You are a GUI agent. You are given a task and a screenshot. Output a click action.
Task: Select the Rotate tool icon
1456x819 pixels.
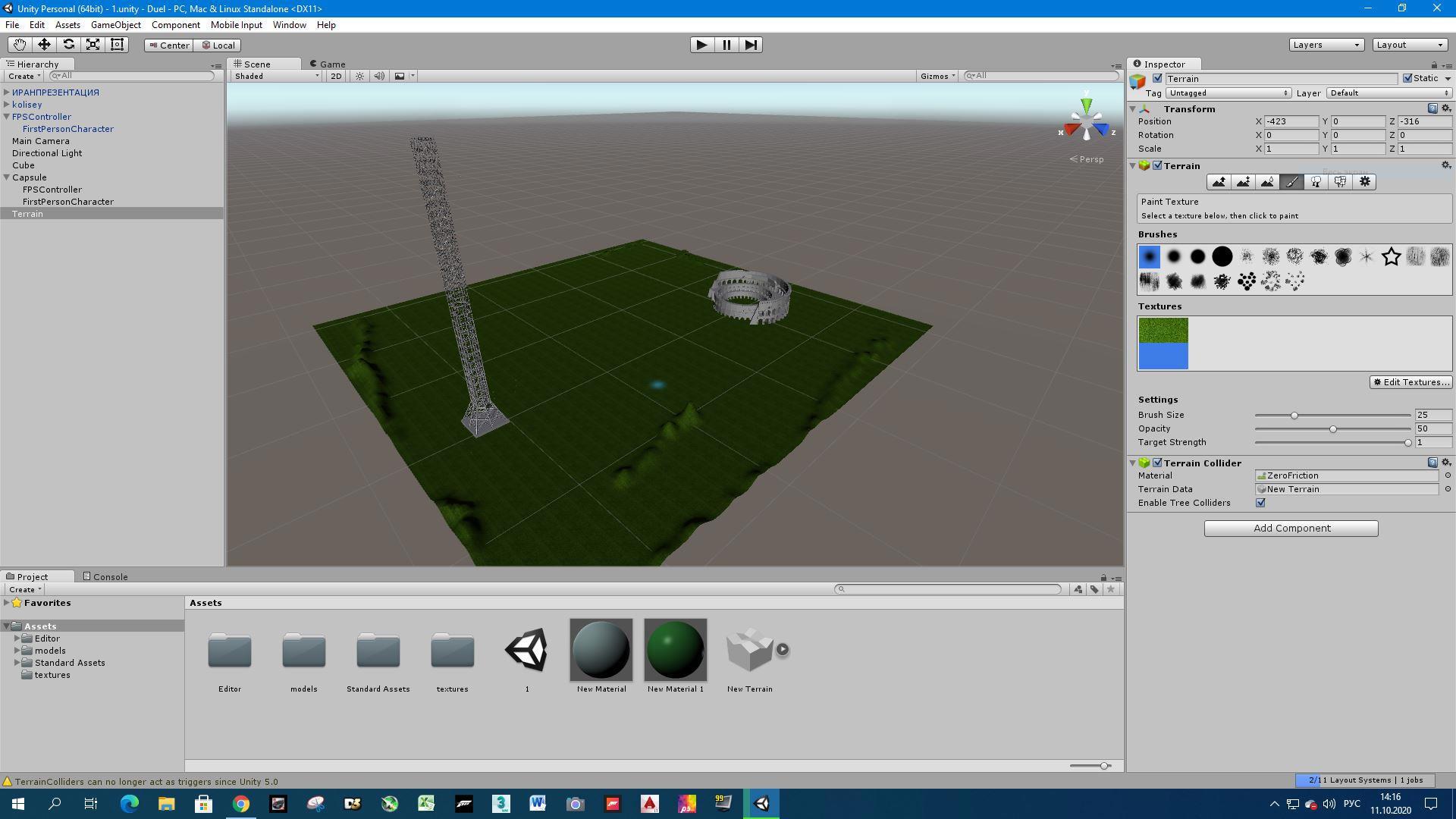click(x=68, y=45)
